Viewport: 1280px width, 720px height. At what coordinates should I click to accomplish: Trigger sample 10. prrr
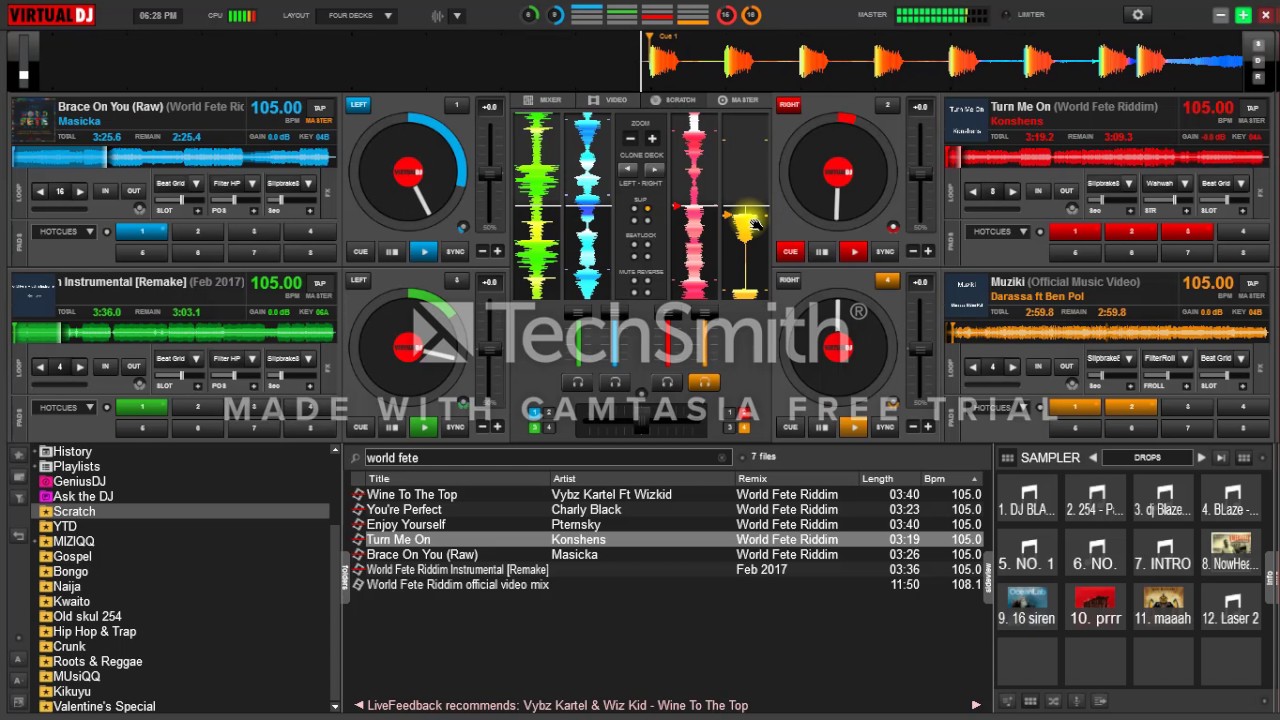pyautogui.click(x=1096, y=607)
